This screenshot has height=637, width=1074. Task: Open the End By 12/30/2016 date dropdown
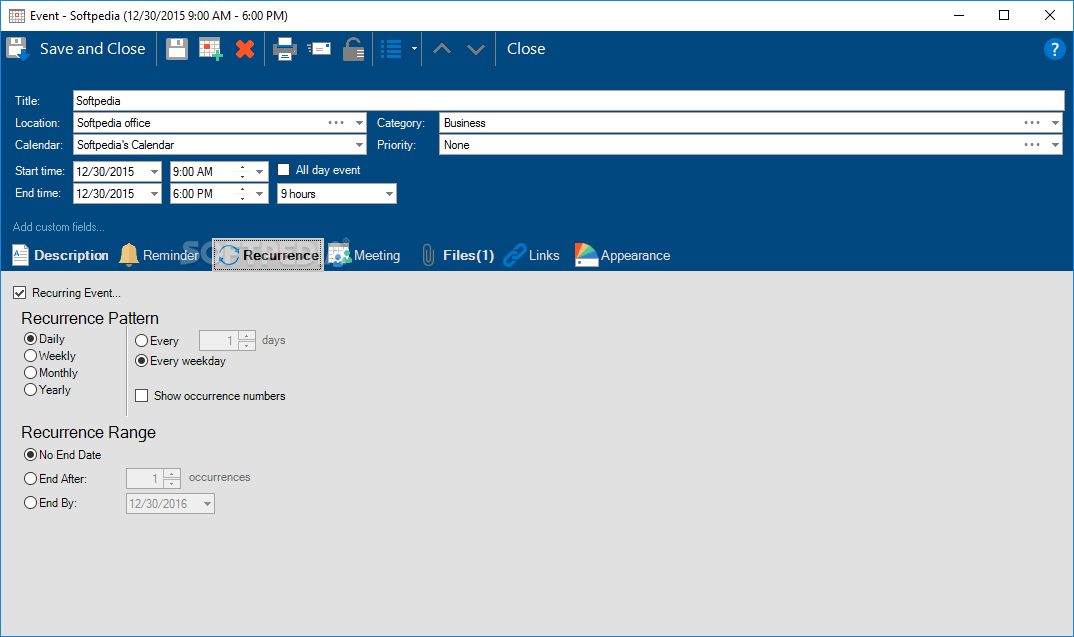[x=207, y=504]
